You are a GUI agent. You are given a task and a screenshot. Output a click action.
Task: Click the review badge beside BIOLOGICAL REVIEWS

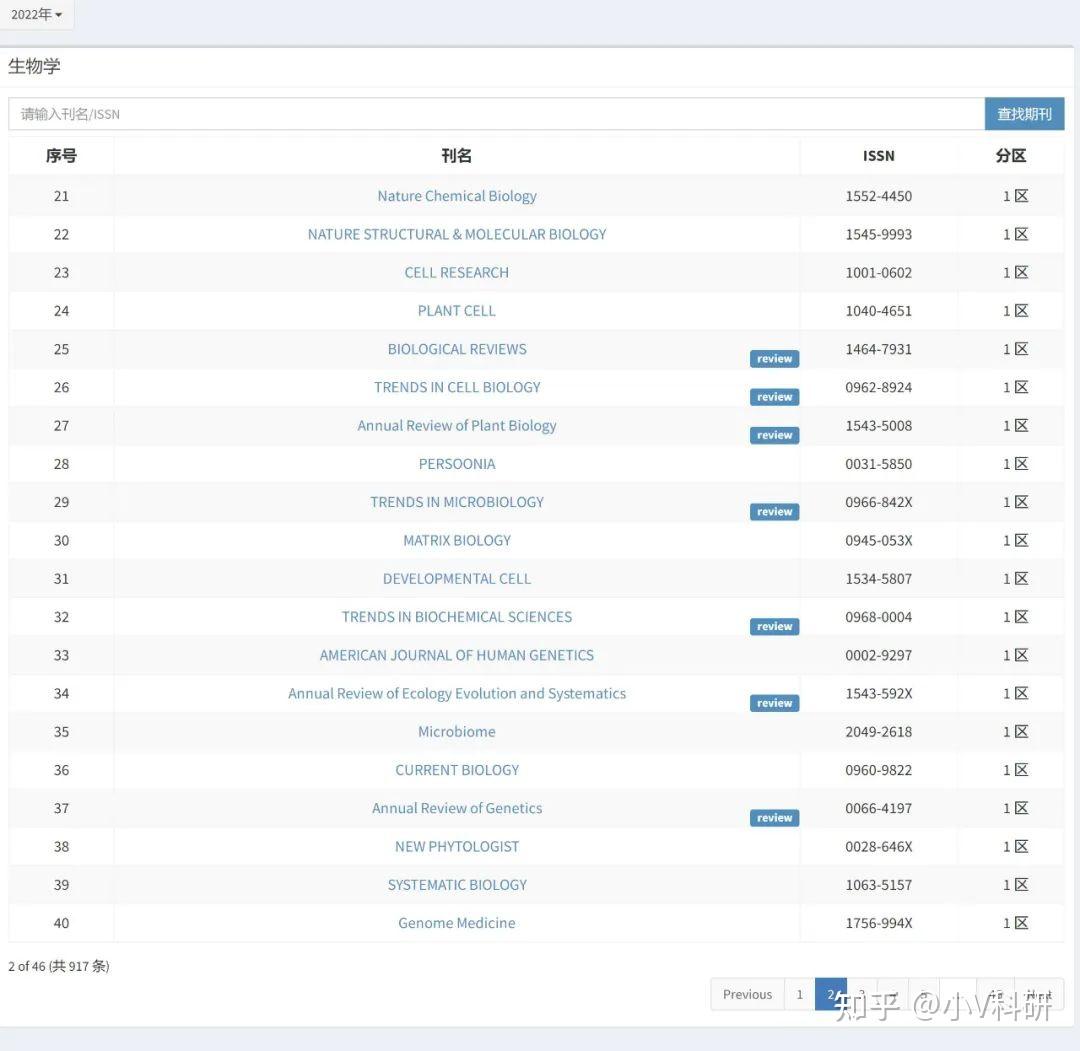(774, 359)
